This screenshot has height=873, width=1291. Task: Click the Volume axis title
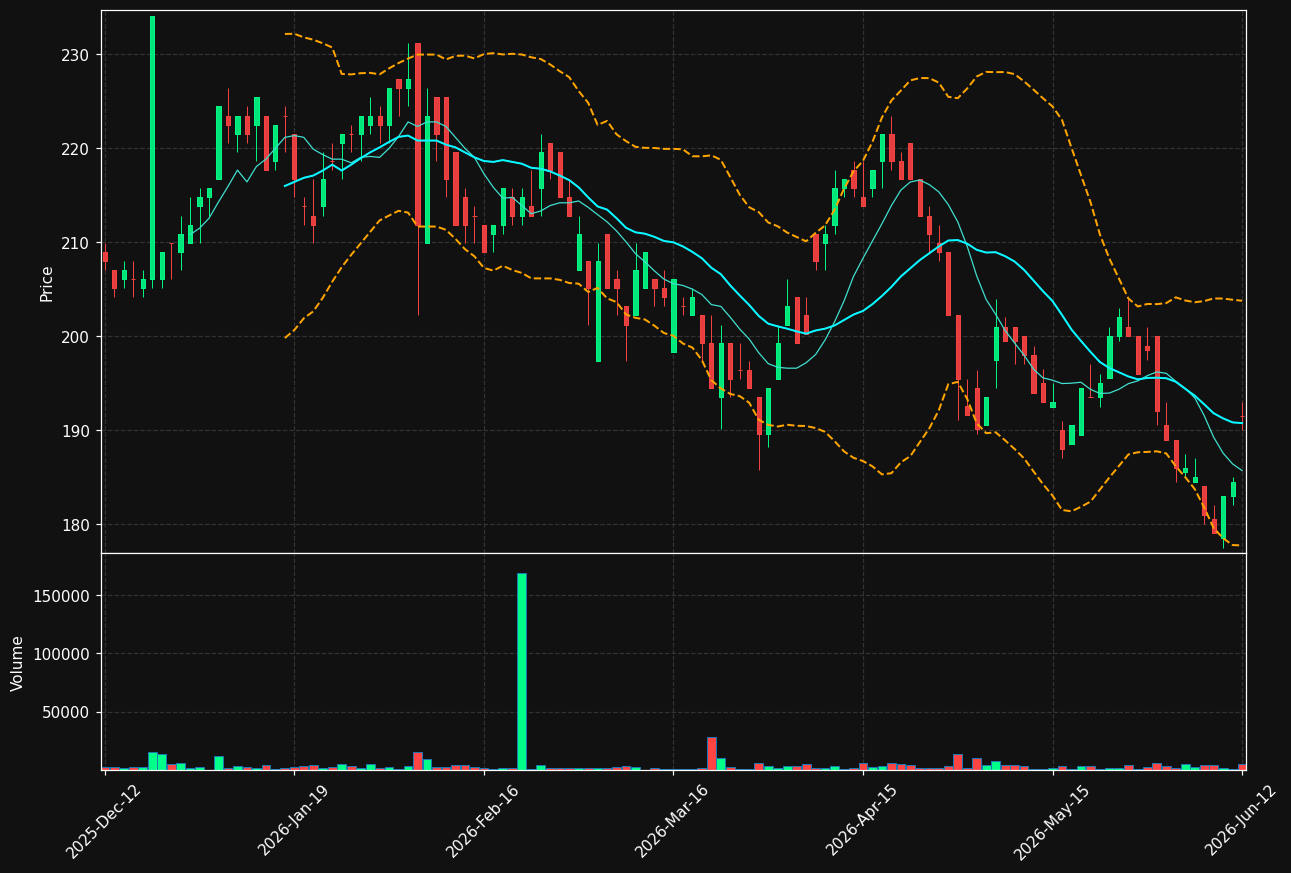[18, 663]
